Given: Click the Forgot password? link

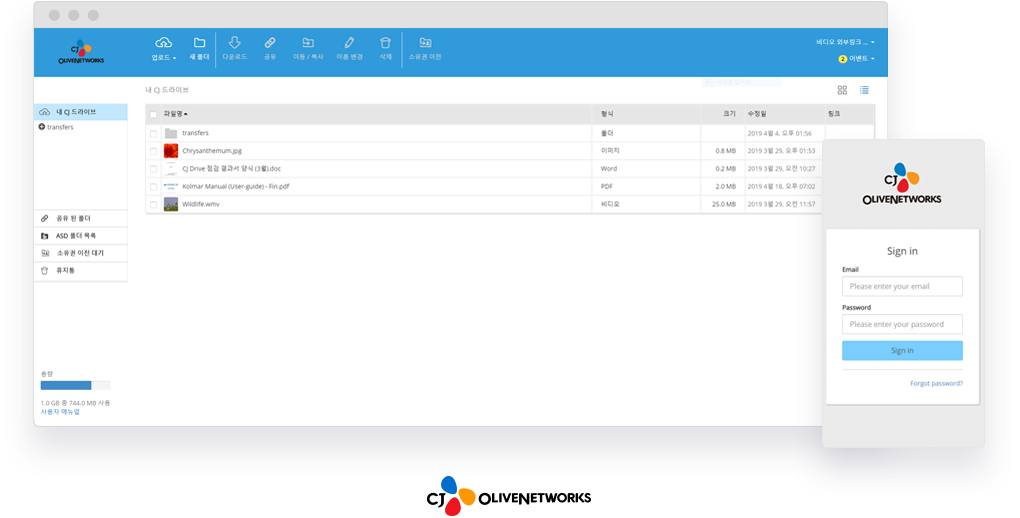Looking at the screenshot, I should coord(936,383).
